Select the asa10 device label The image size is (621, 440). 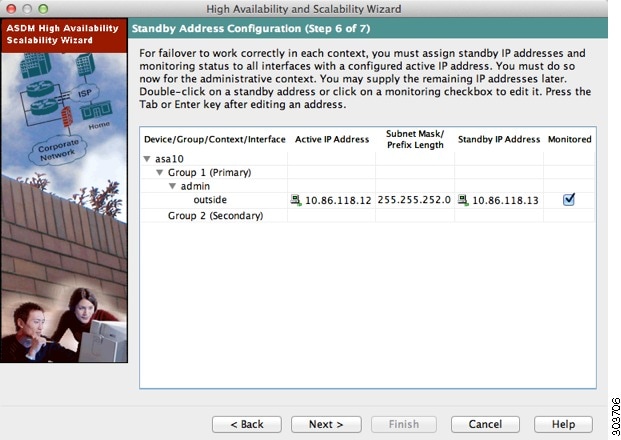tap(169, 159)
